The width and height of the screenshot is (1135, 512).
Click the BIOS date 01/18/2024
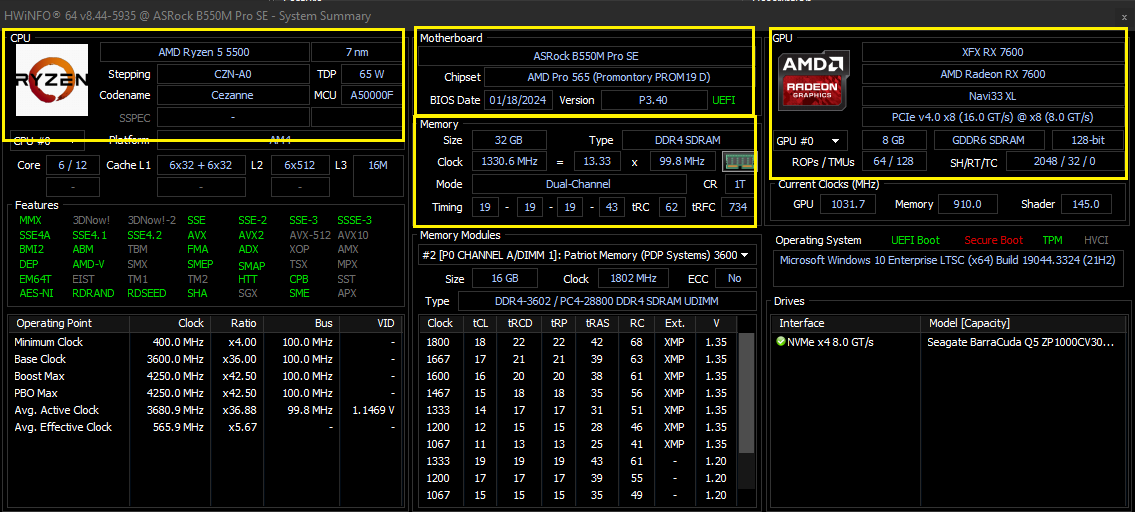pyautogui.click(x=518, y=100)
